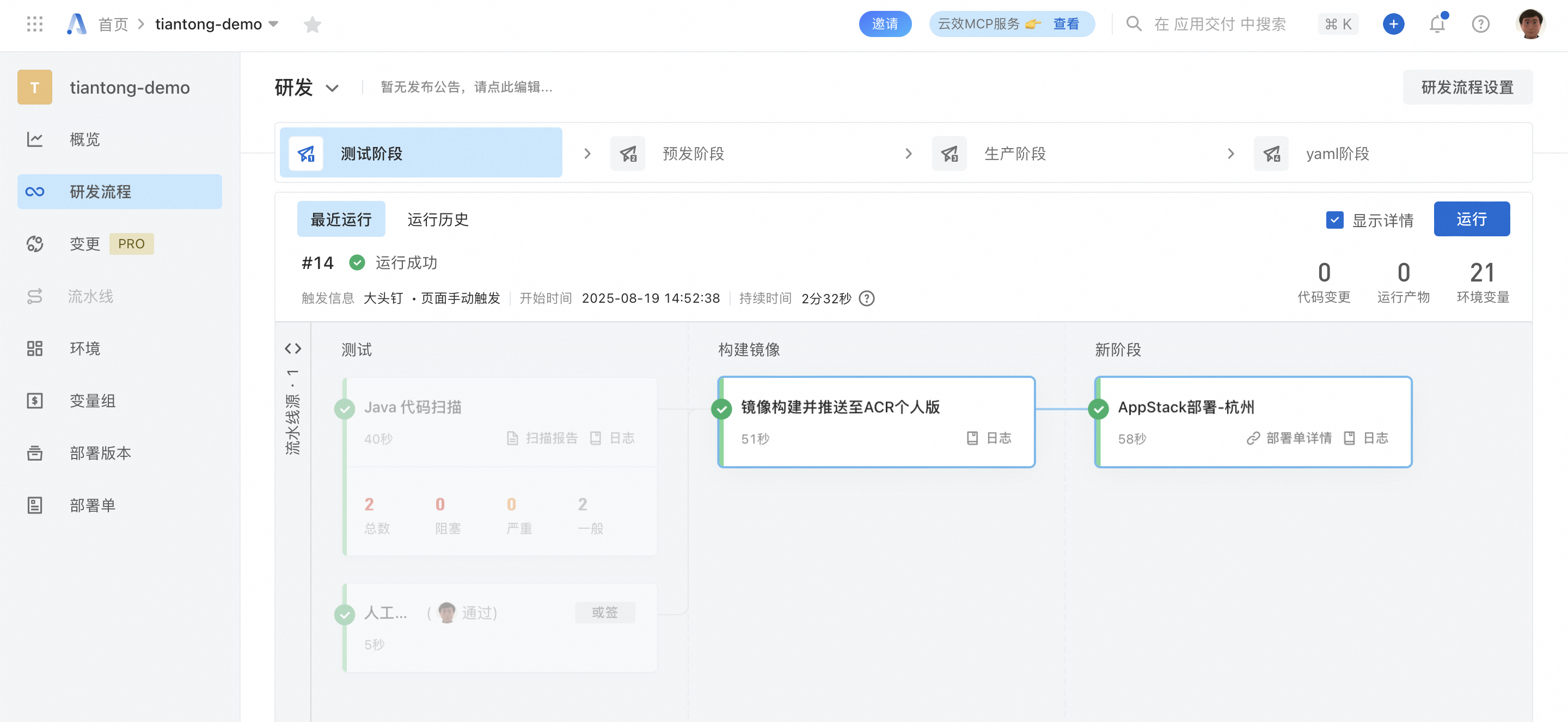Image resolution: width=1568 pixels, height=722 pixels.
Task: Switch to the 运行历史 tab
Action: pyautogui.click(x=438, y=220)
